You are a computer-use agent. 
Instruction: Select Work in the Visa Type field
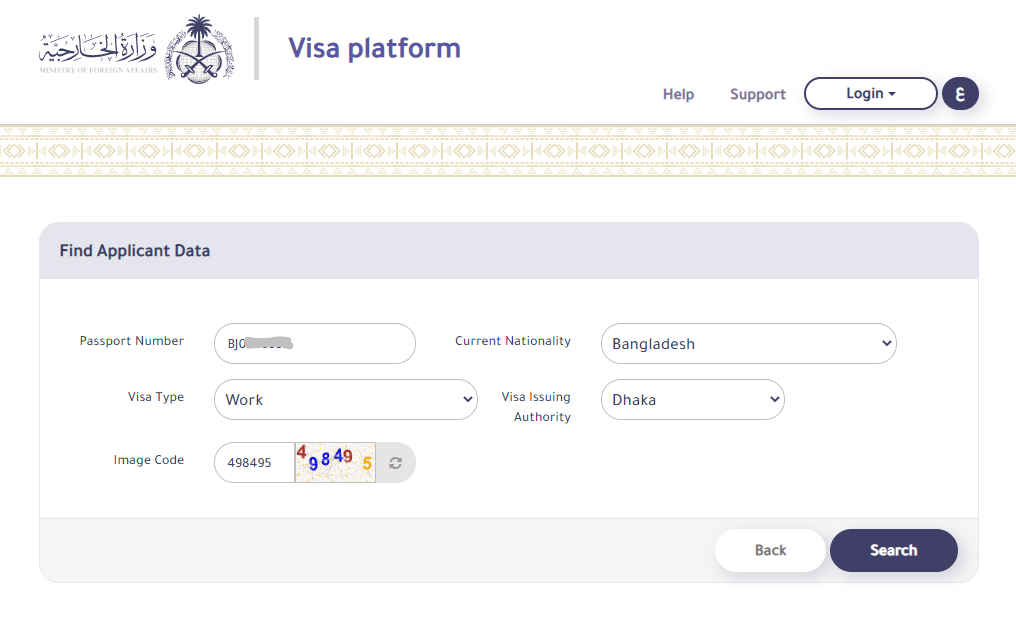coord(345,399)
